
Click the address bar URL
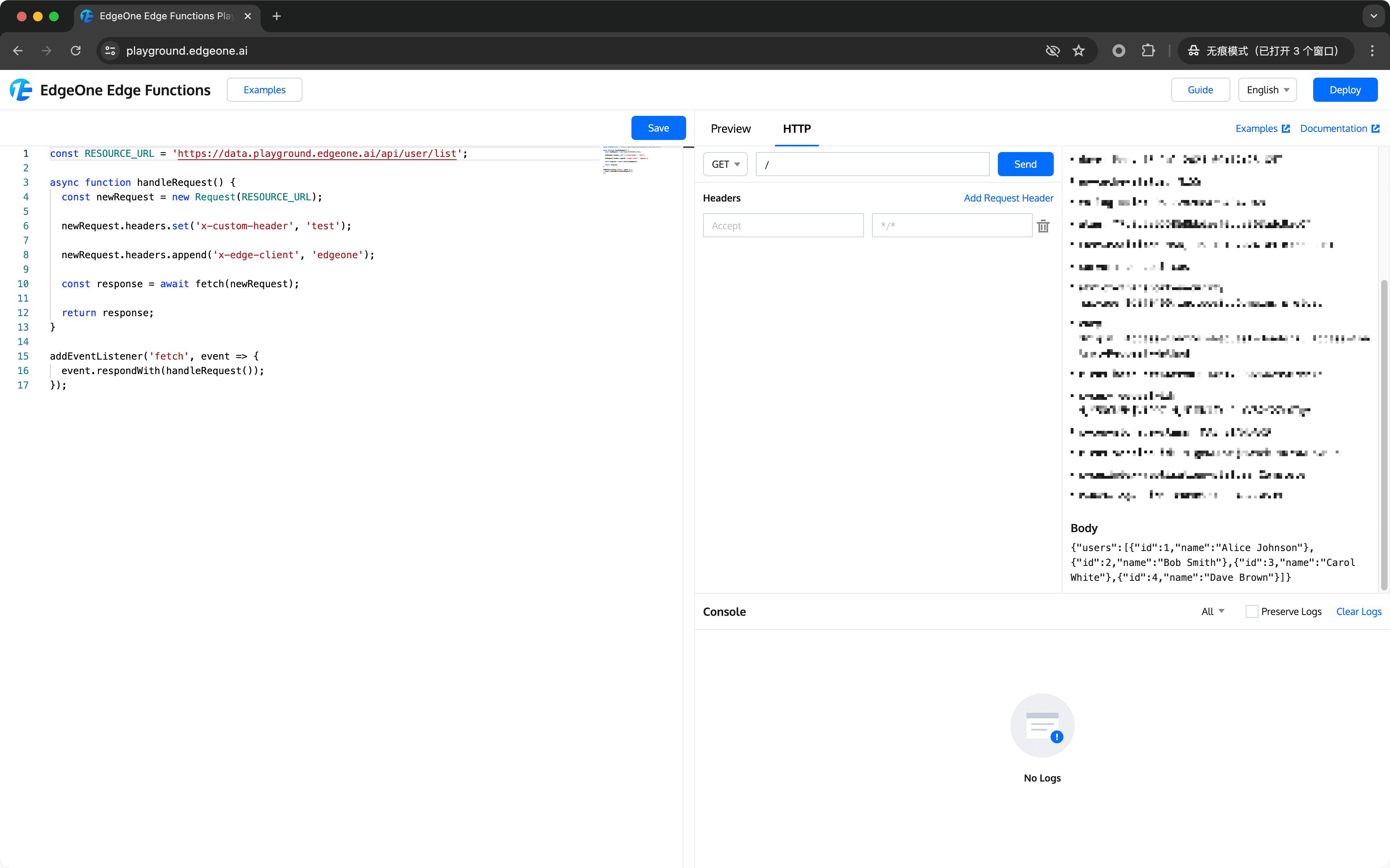(187, 51)
